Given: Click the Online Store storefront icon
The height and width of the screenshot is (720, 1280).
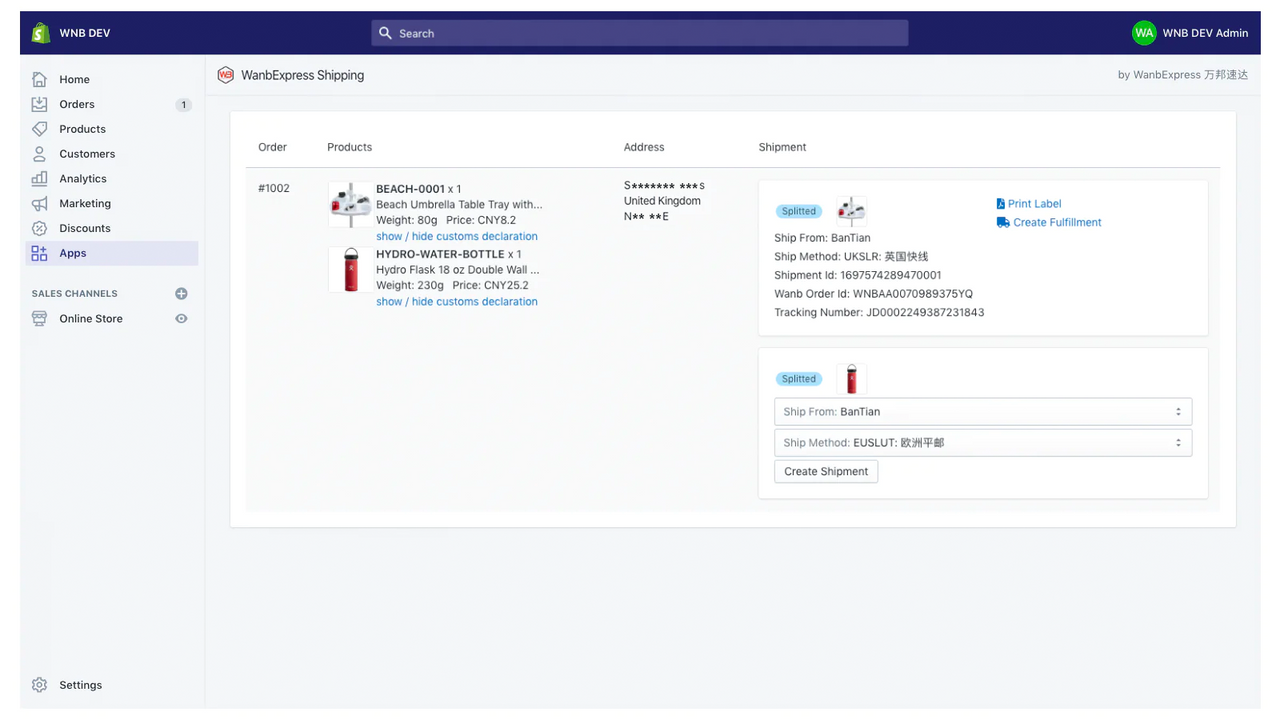Looking at the screenshot, I should (x=39, y=318).
